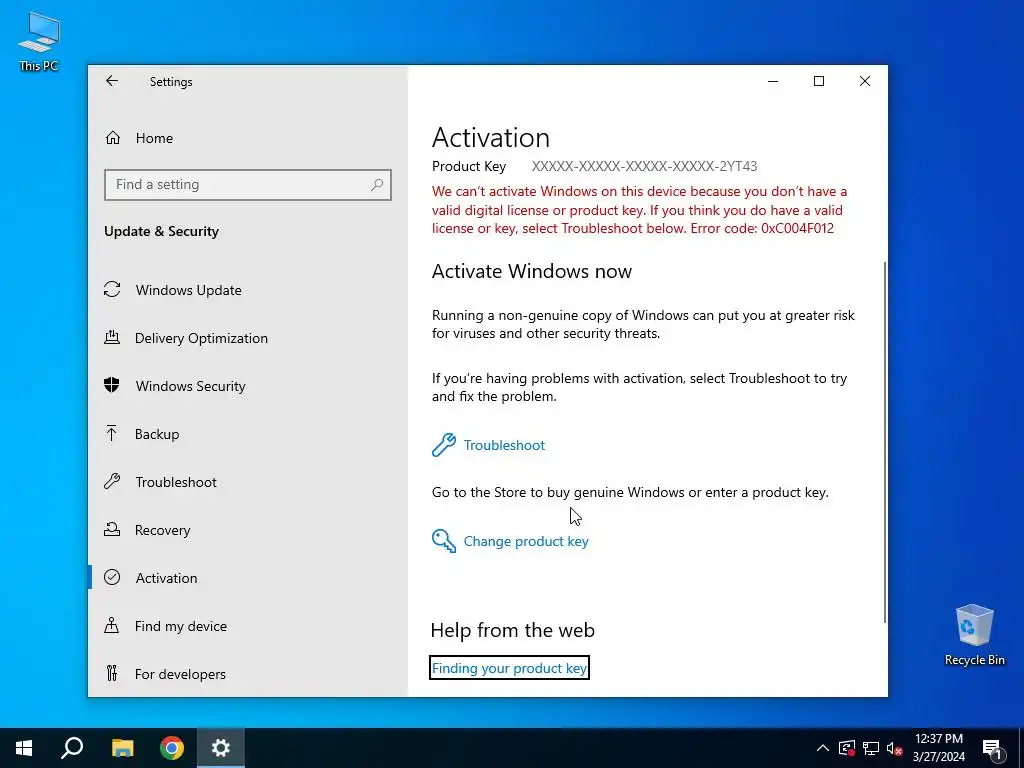Screen dimensions: 1024x768
Task: Click the Help from the web heading
Action: pos(513,630)
